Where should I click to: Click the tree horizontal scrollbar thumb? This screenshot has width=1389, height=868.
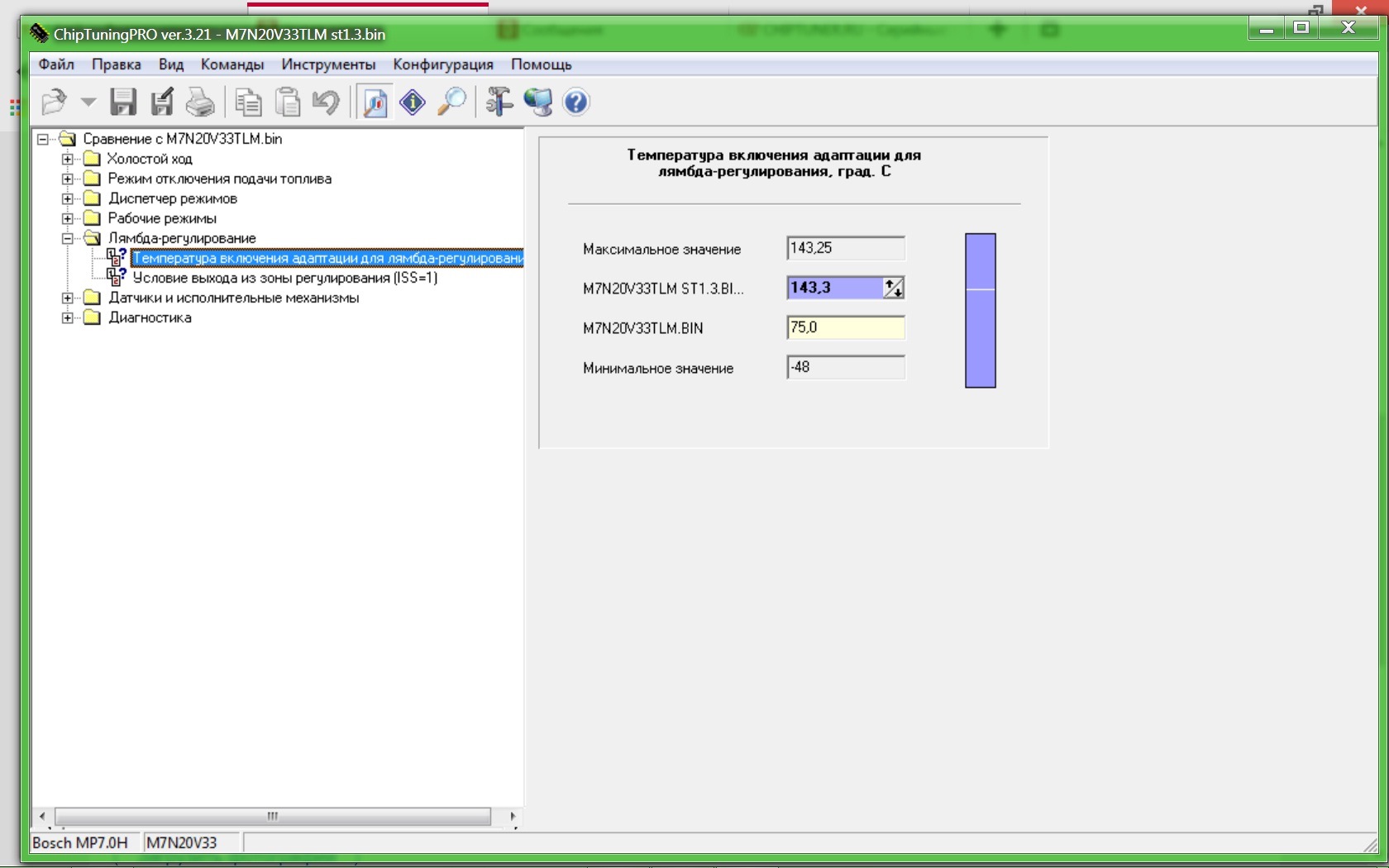[273, 816]
